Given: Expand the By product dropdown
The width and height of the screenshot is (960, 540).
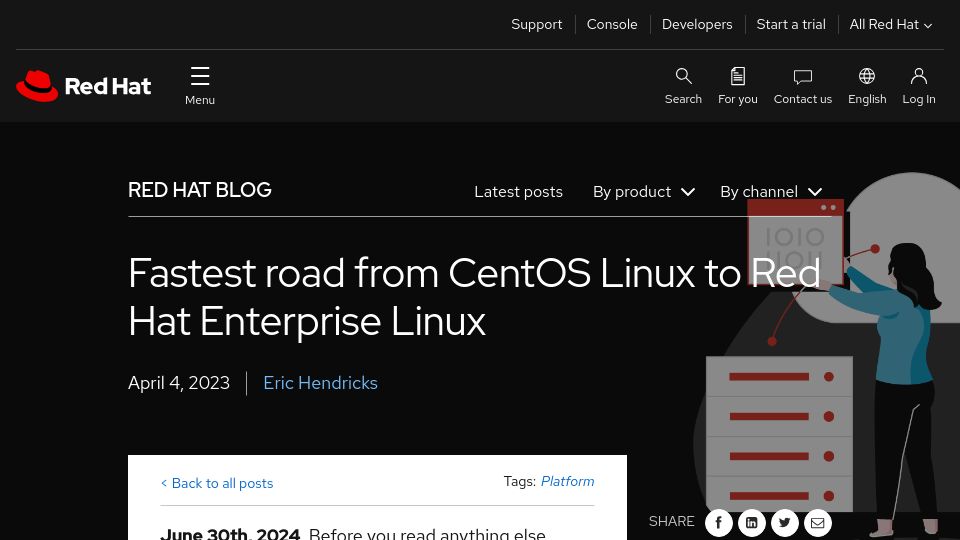Looking at the screenshot, I should coord(643,192).
